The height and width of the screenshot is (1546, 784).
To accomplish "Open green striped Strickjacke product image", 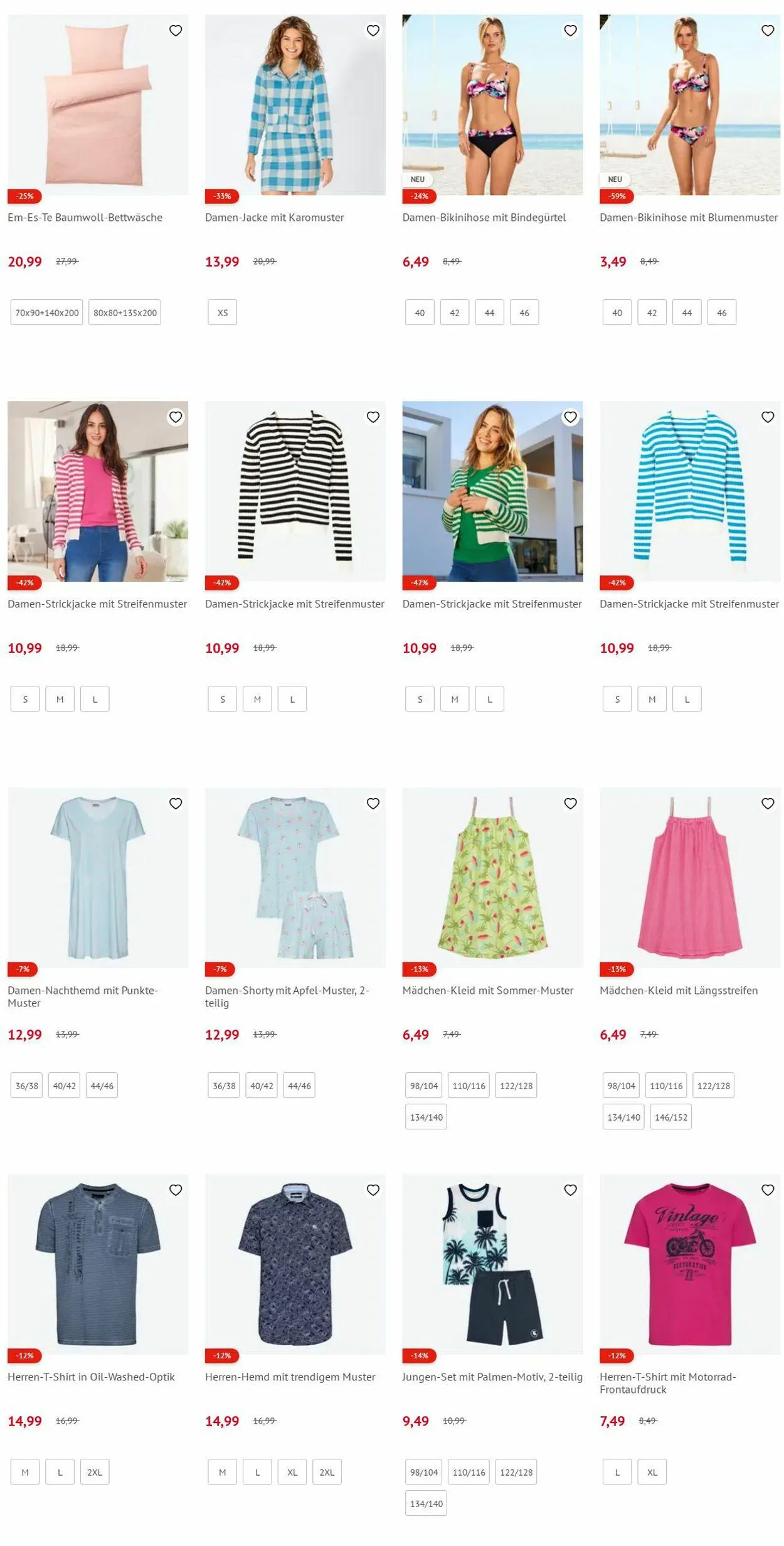I will click(492, 491).
